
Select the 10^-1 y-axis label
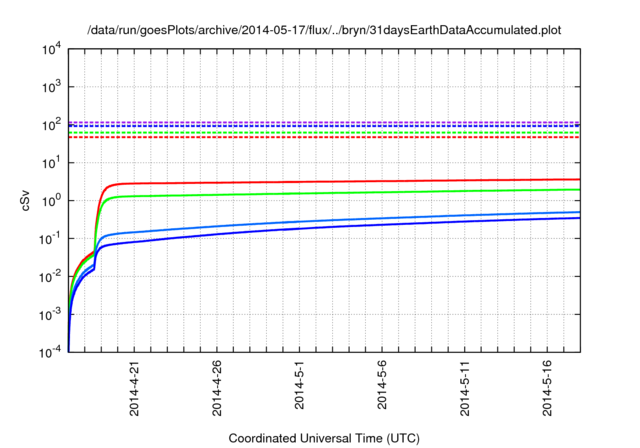click(50, 239)
